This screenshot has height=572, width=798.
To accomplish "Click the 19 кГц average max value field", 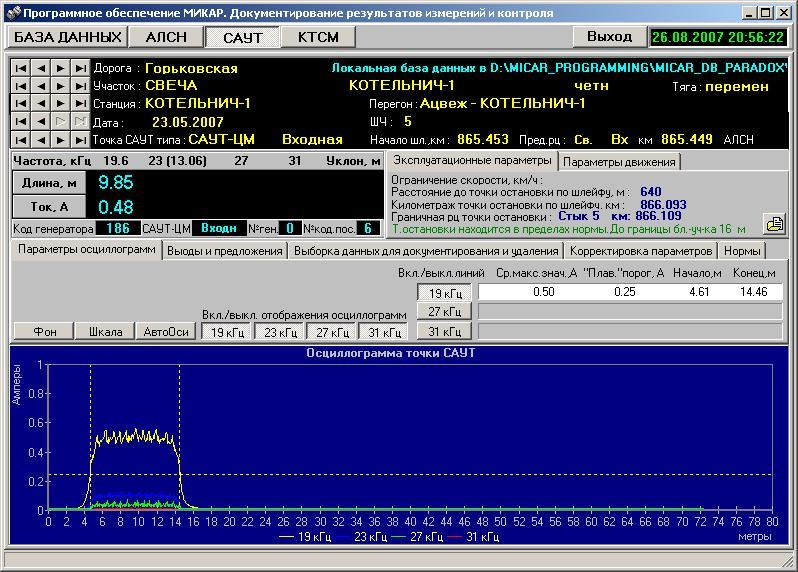I will (543, 292).
